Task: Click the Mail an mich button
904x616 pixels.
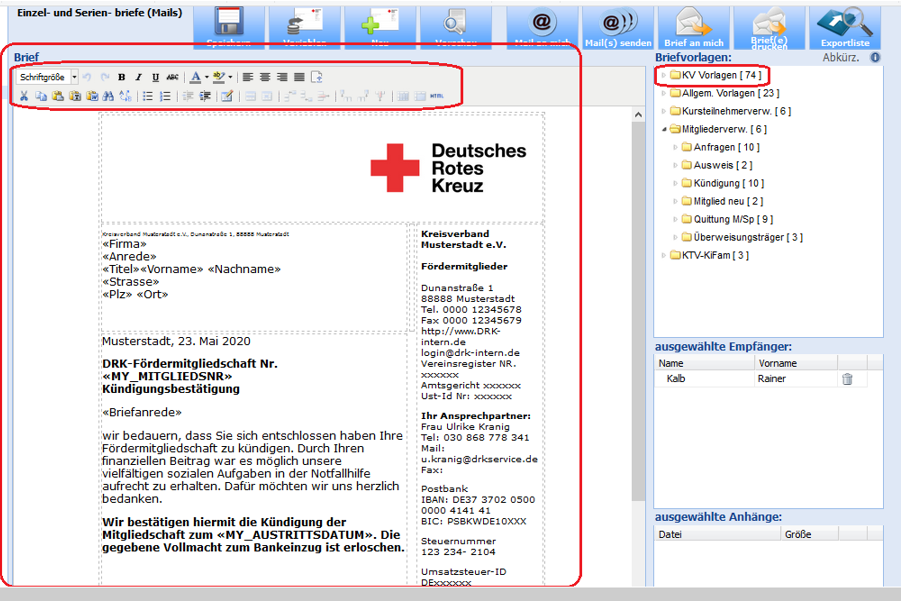Action: pyautogui.click(x=542, y=27)
